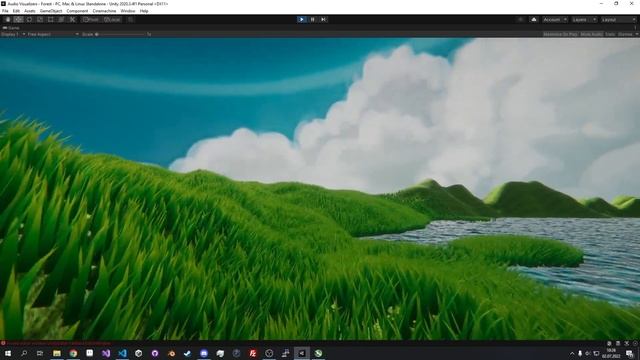Open the Window menu
This screenshot has width=640, height=360.
128,11
